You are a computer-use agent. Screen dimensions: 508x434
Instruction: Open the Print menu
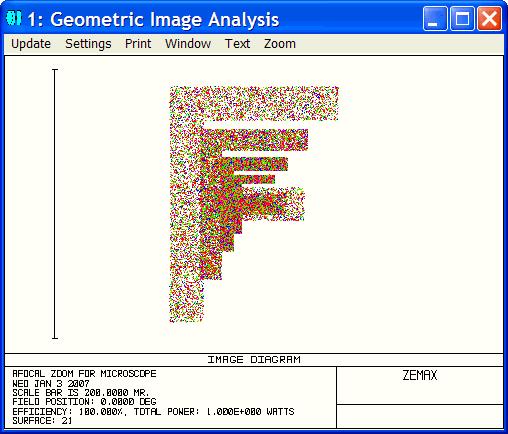point(138,44)
